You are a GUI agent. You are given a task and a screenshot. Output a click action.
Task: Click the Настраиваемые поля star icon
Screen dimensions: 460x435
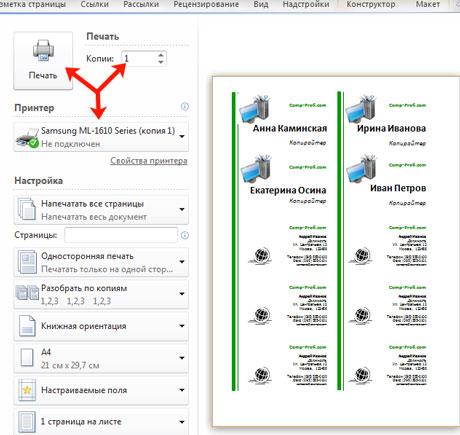pos(27,390)
